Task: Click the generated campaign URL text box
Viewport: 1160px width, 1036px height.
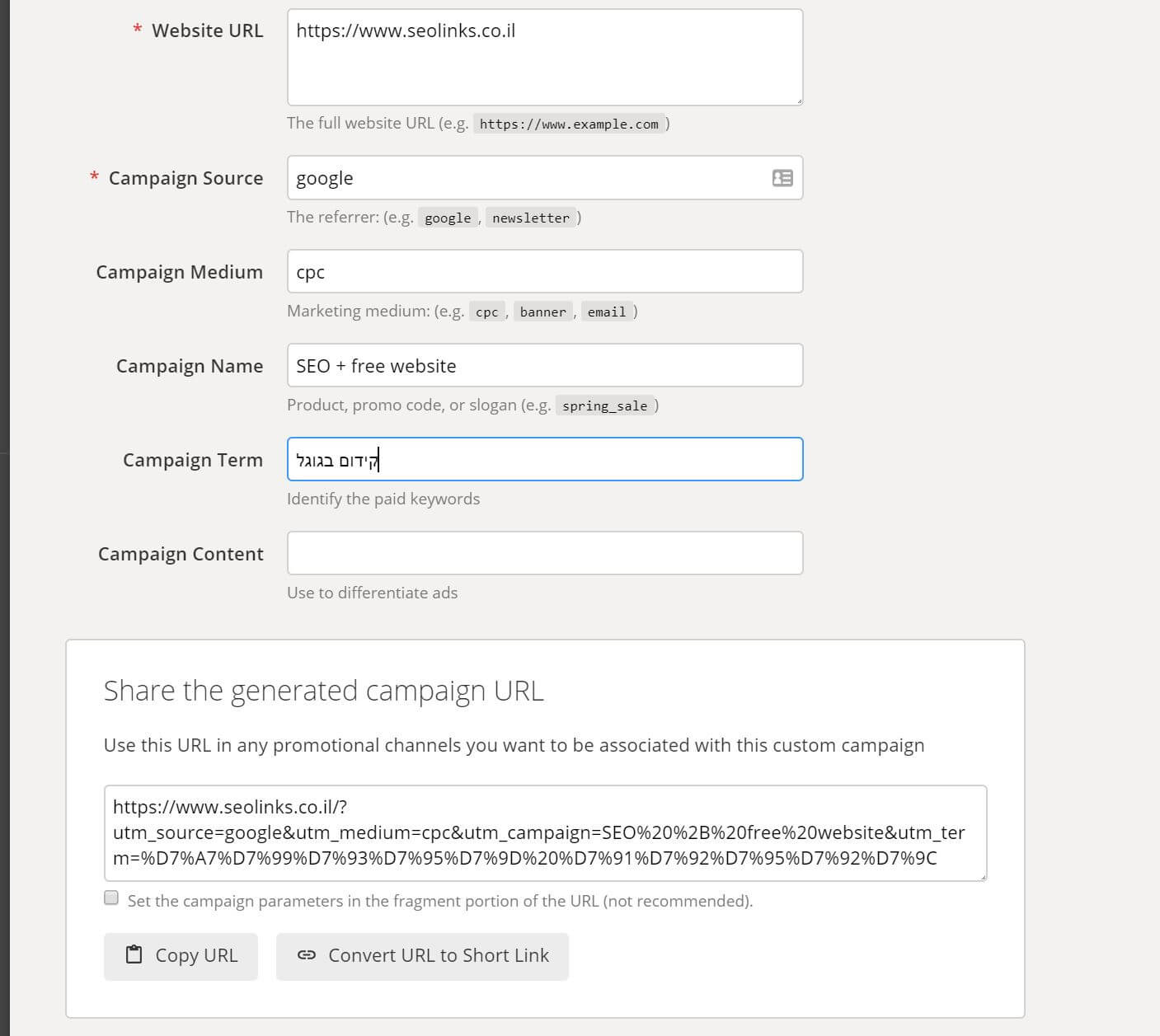Action: (x=545, y=833)
